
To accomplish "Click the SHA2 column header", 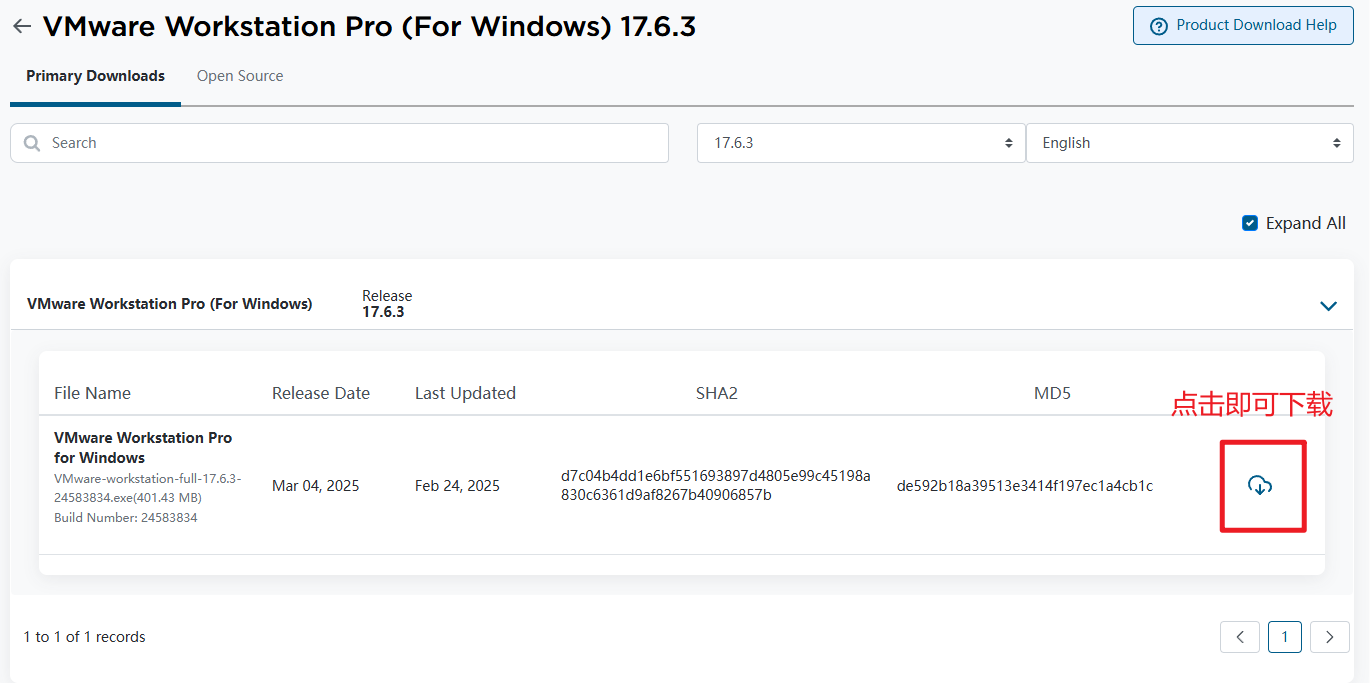I will tap(716, 393).
